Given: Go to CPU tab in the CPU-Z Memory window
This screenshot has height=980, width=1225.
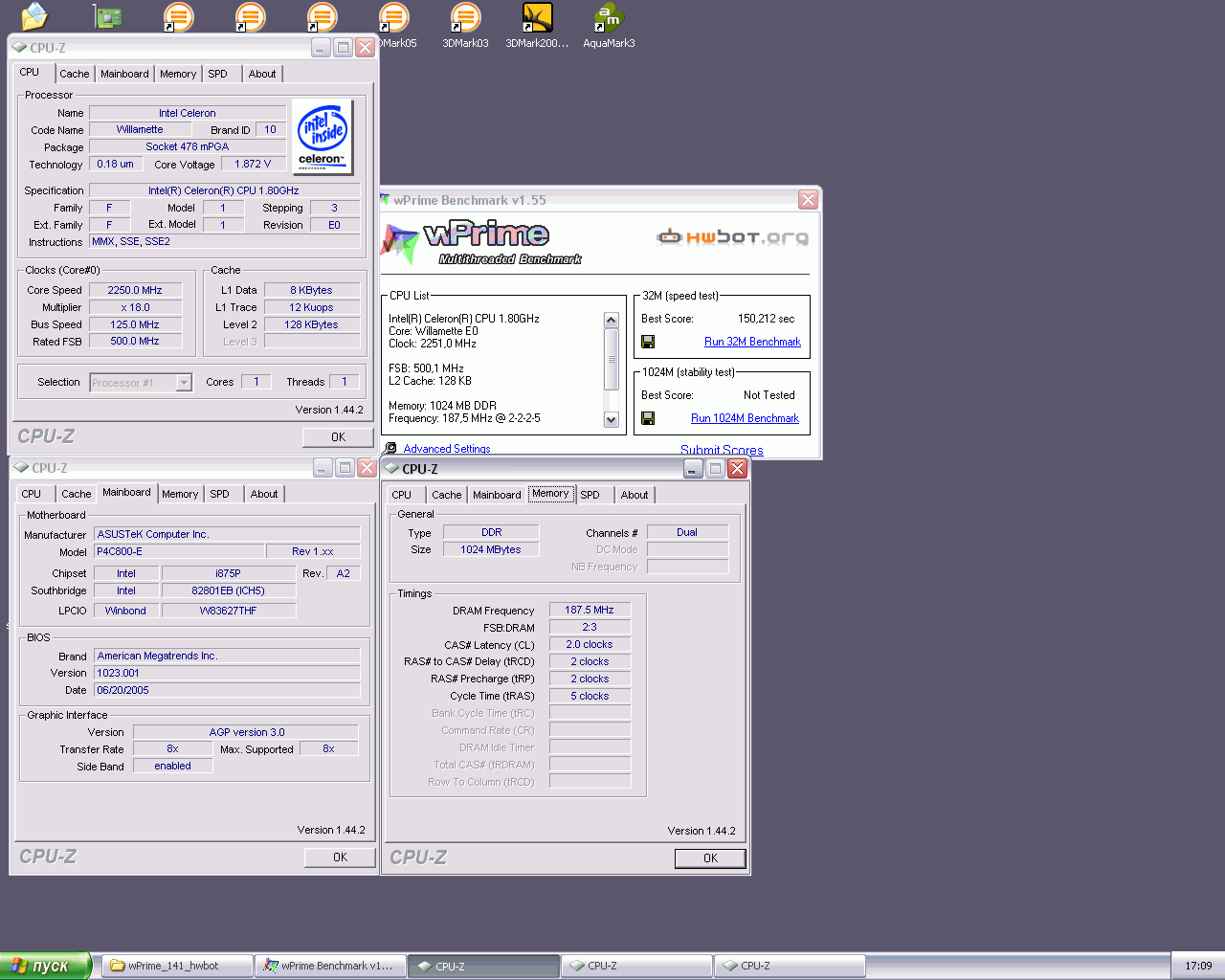Looking at the screenshot, I should 402,495.
